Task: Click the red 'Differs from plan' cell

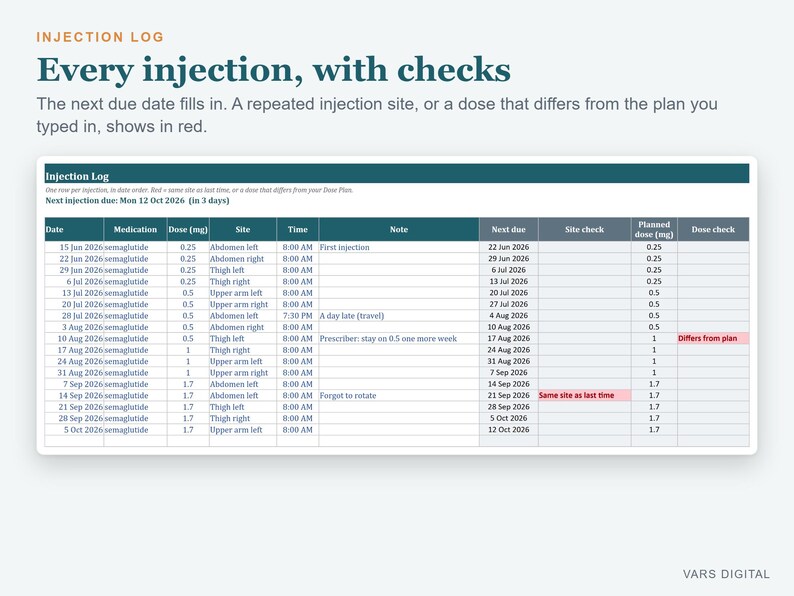Action: (713, 338)
